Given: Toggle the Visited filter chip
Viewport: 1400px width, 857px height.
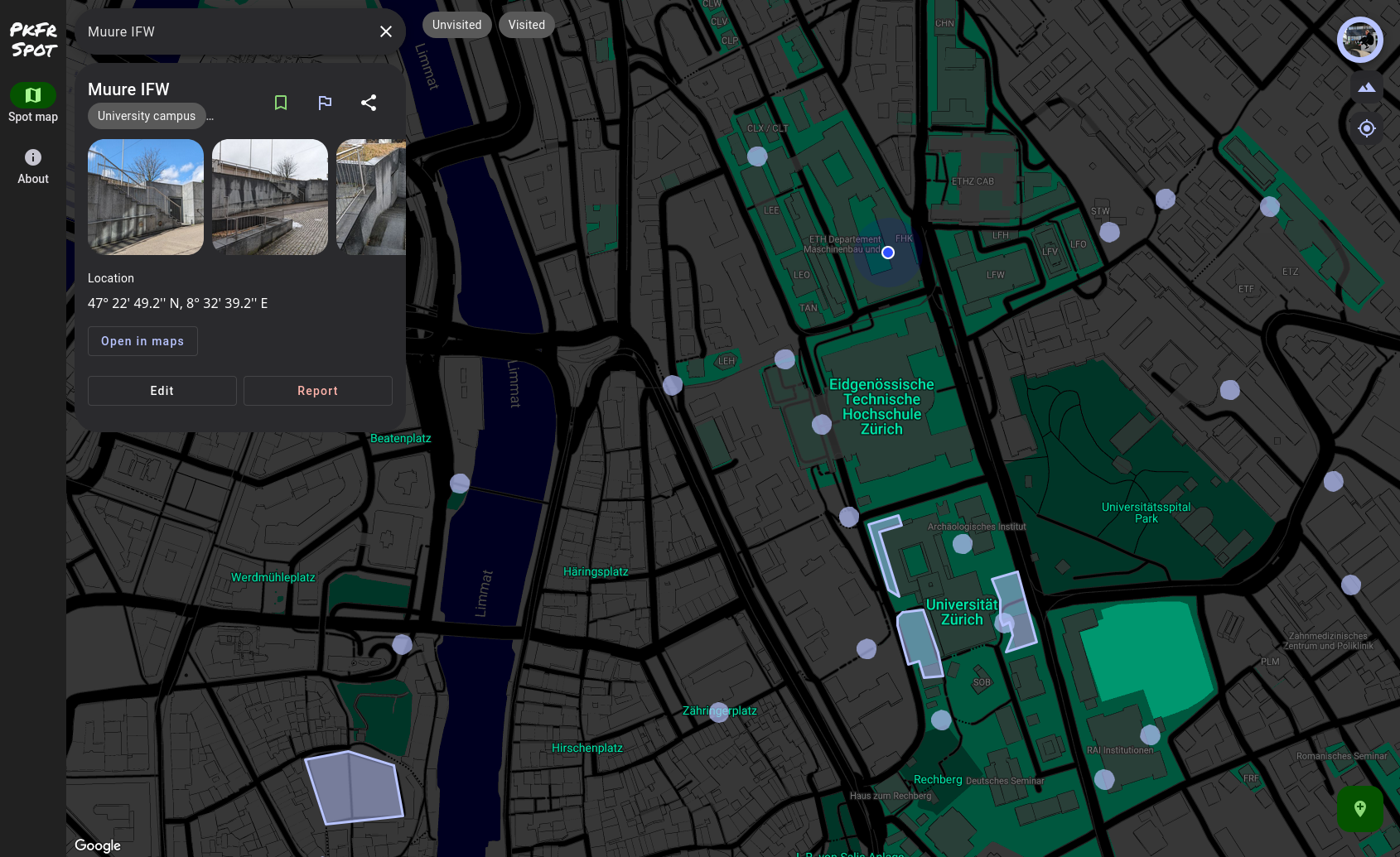Looking at the screenshot, I should [527, 25].
